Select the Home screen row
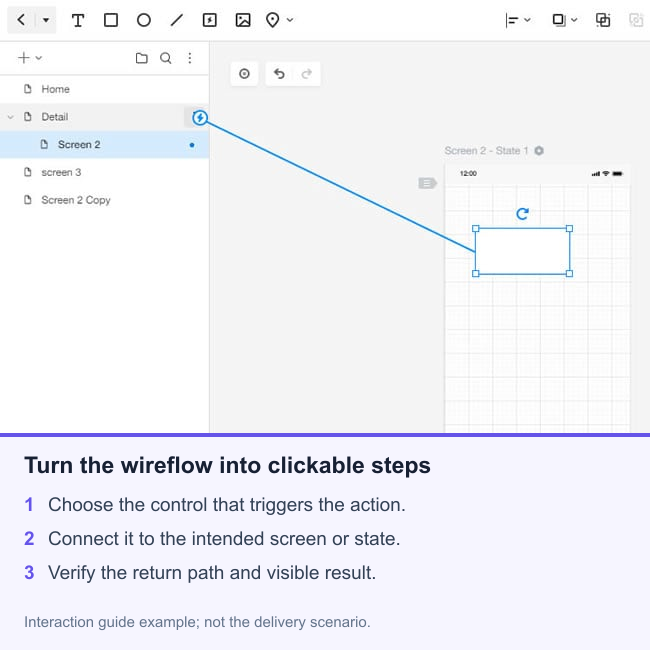 pyautogui.click(x=104, y=89)
